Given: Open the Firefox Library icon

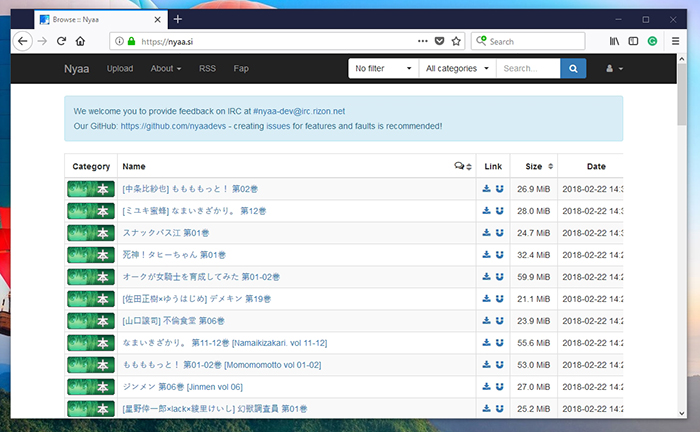Looking at the screenshot, I should pos(614,42).
